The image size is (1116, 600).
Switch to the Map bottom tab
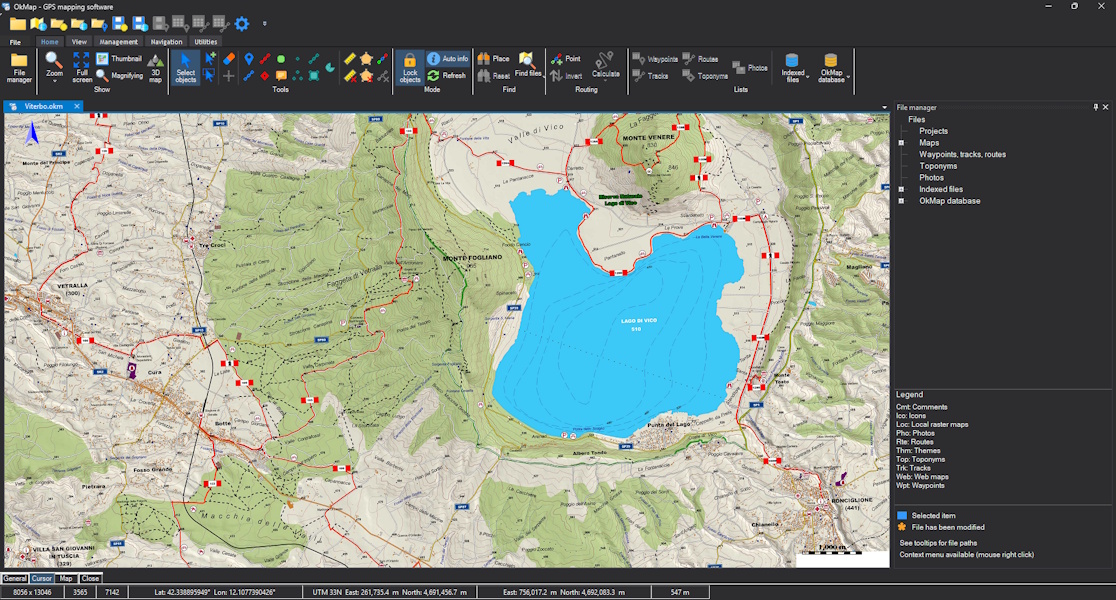click(65, 579)
